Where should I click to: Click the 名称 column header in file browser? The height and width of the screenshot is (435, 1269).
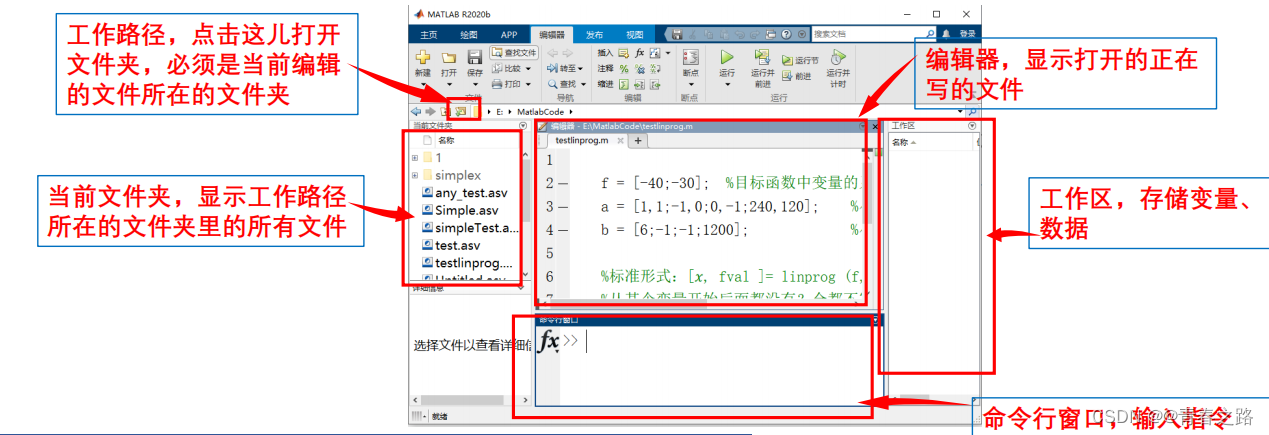(x=445, y=141)
